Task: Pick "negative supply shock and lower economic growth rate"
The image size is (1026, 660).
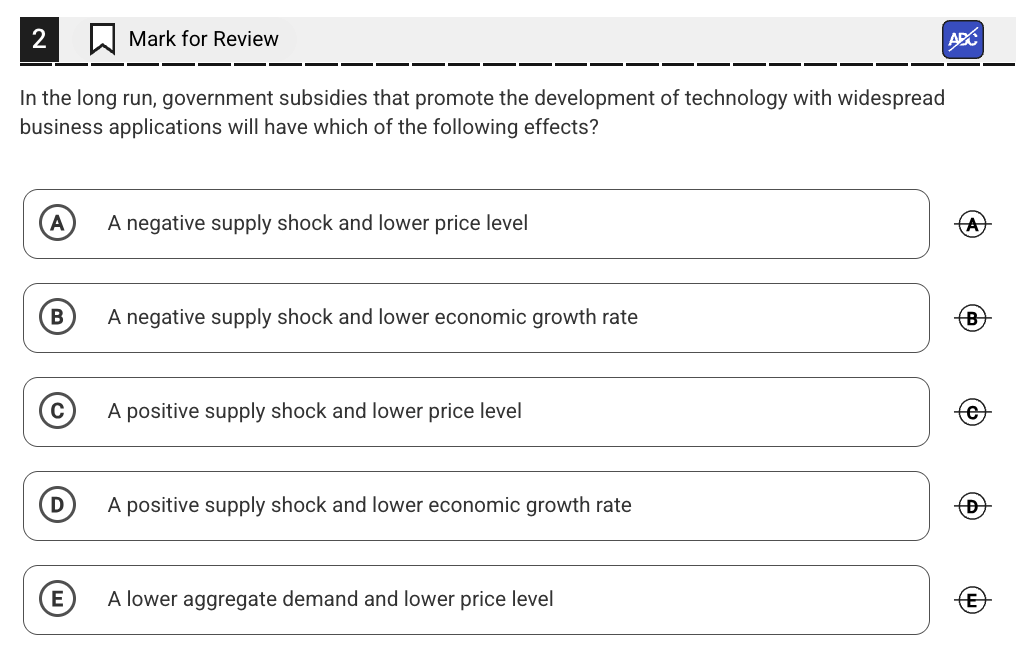Action: pyautogui.click(x=373, y=317)
